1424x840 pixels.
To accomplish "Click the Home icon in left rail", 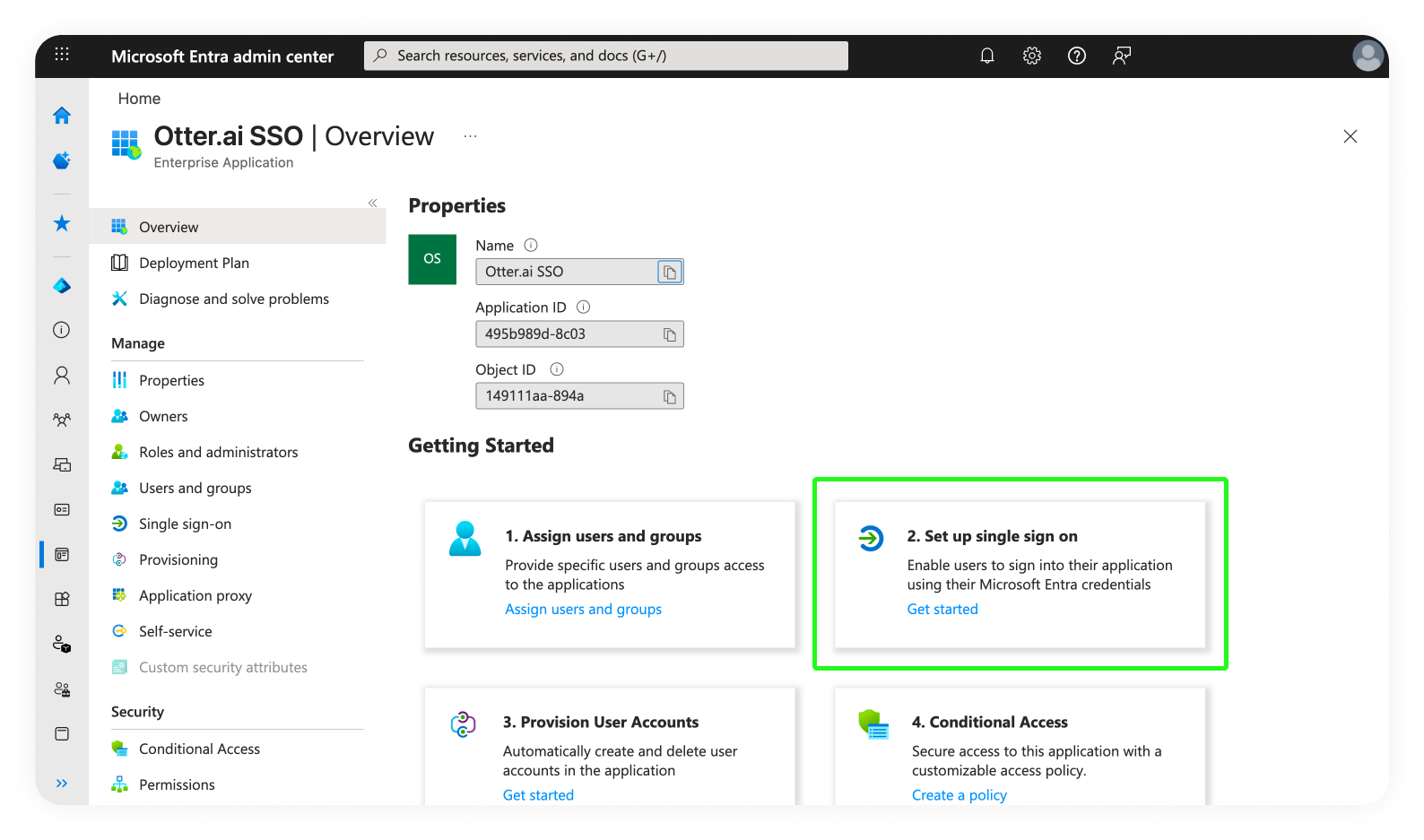I will point(62,116).
